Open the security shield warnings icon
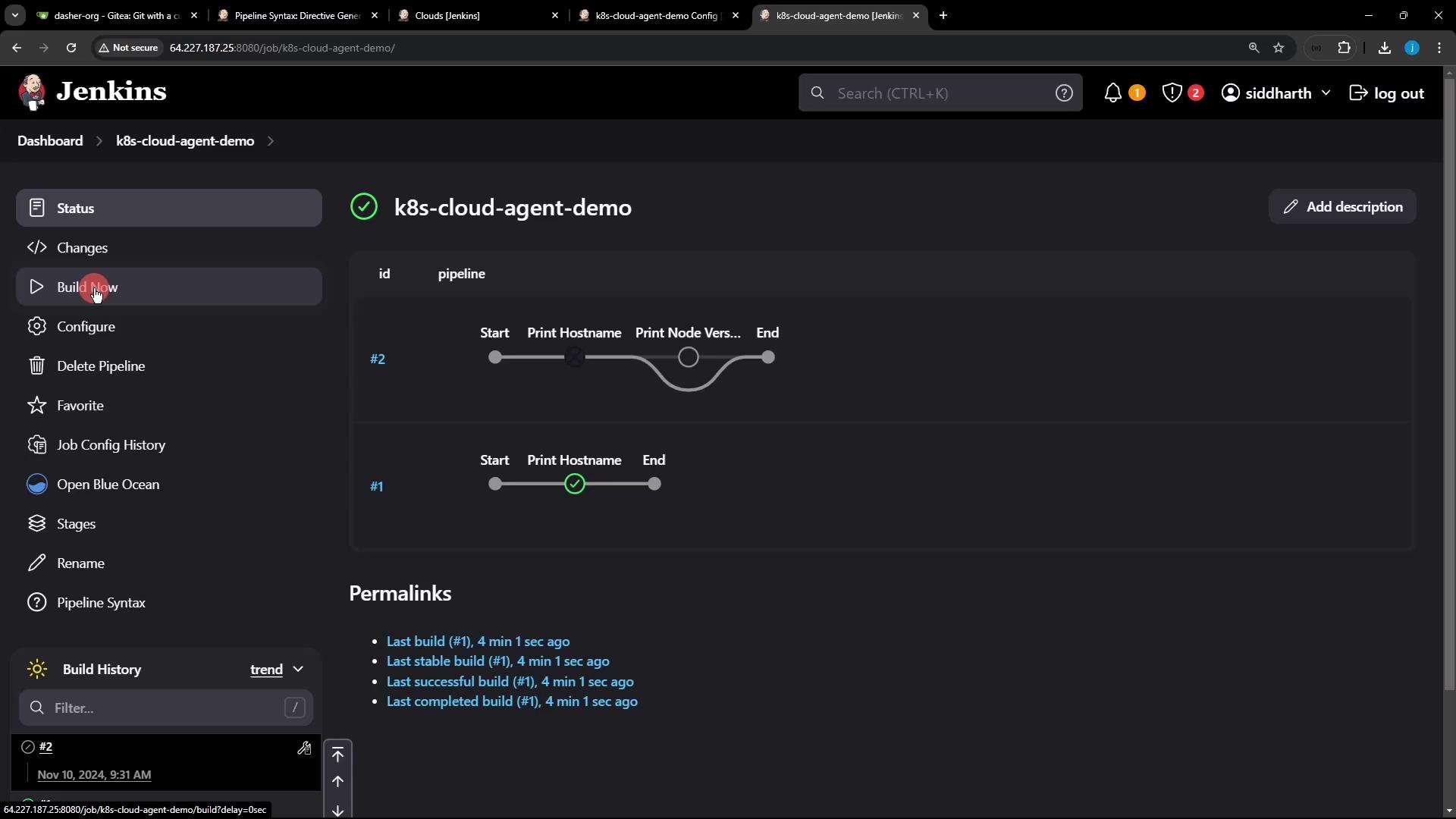This screenshot has height=819, width=1456. click(1172, 93)
